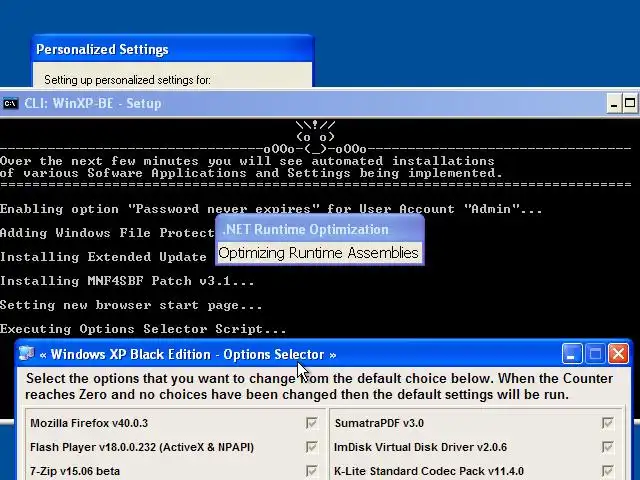640x480 pixels.
Task: Minimize the CLI WinXP-BE Setup window
Action: click(x=613, y=104)
